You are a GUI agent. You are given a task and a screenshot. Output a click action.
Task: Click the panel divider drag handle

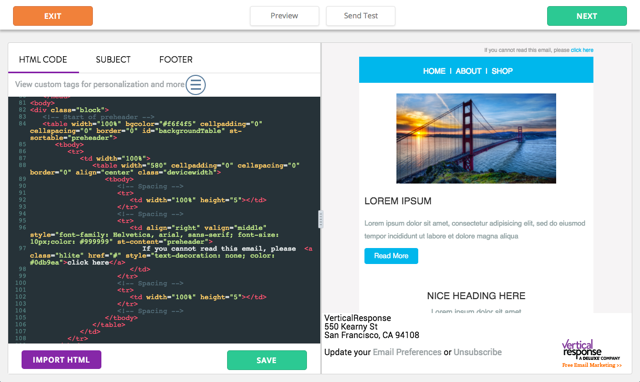point(320,219)
